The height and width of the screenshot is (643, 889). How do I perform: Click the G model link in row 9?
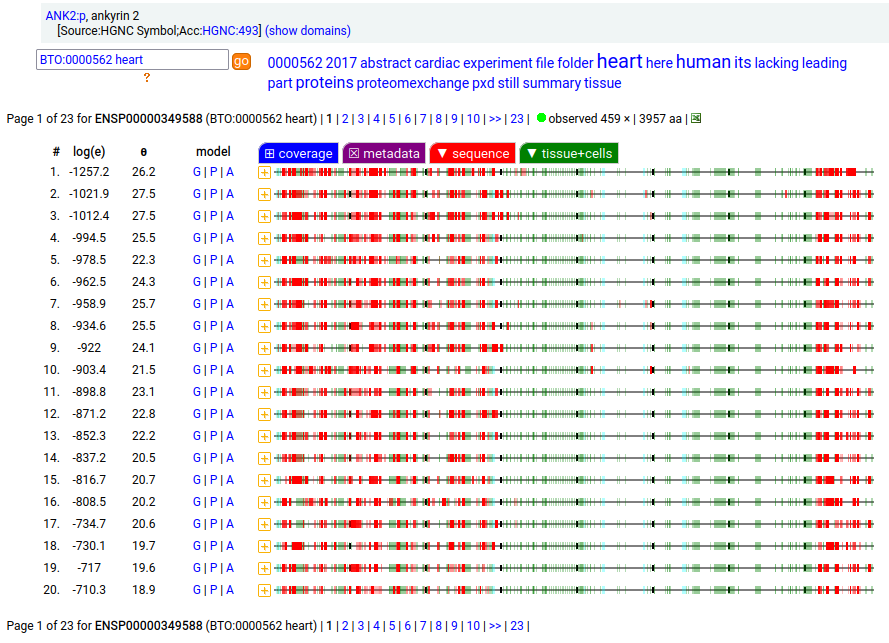click(x=197, y=348)
